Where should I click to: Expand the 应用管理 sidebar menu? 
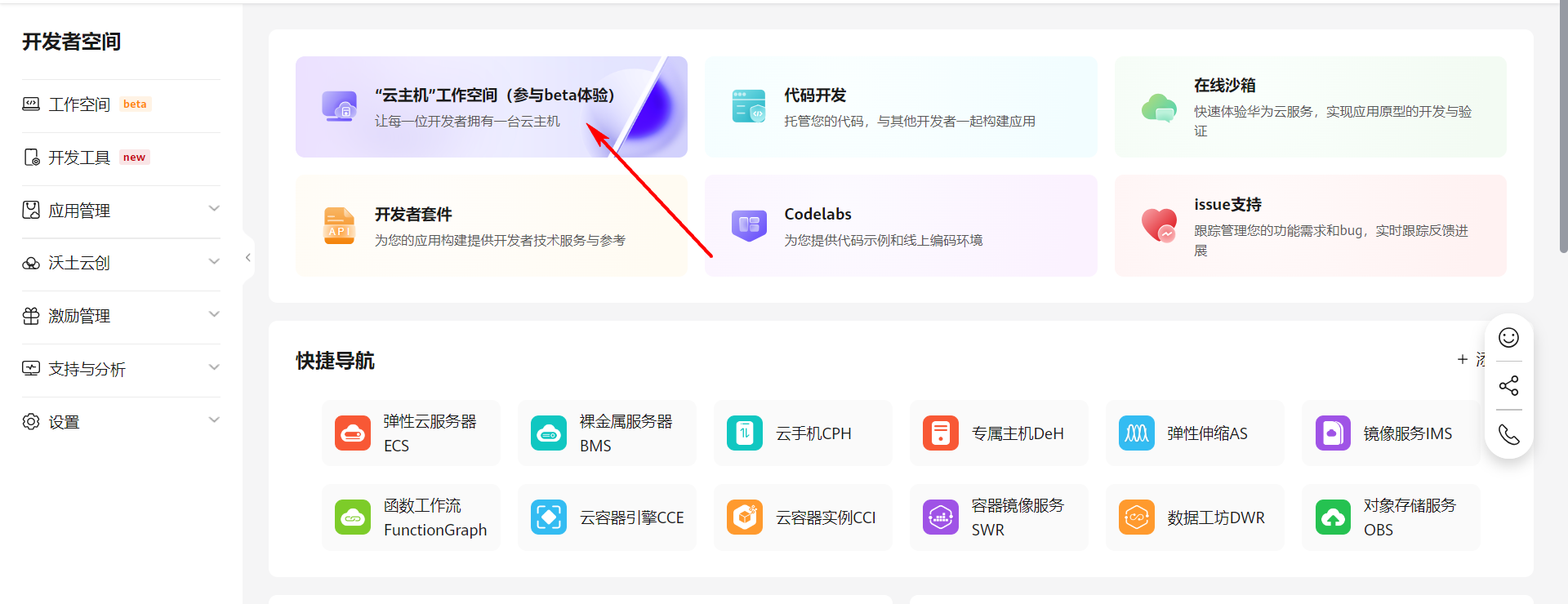coord(214,209)
